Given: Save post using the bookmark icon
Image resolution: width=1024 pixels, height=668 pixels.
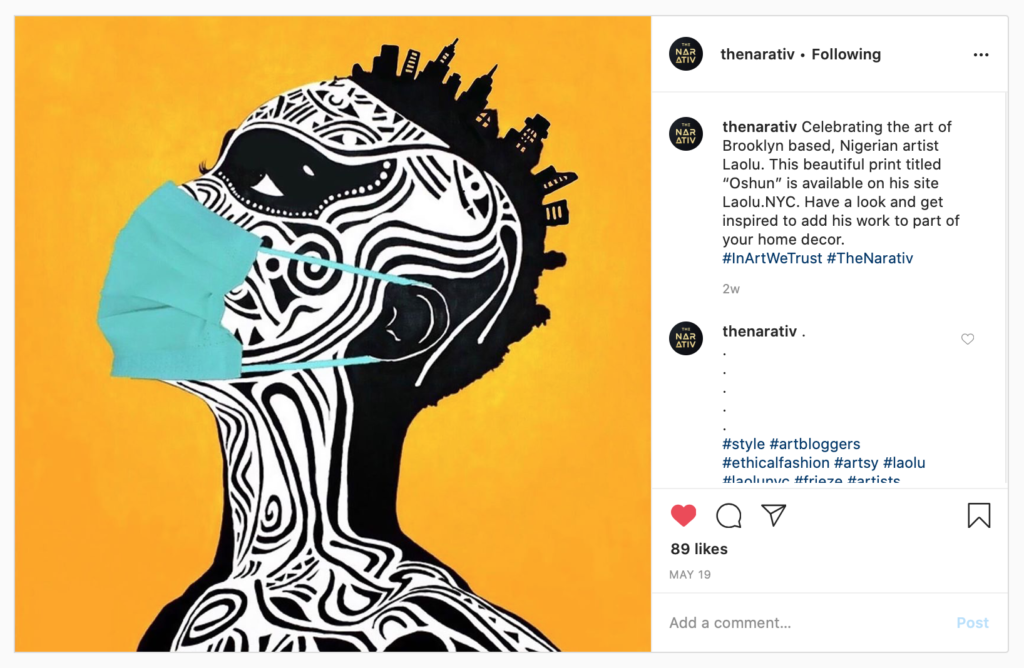Looking at the screenshot, I should click(x=978, y=515).
